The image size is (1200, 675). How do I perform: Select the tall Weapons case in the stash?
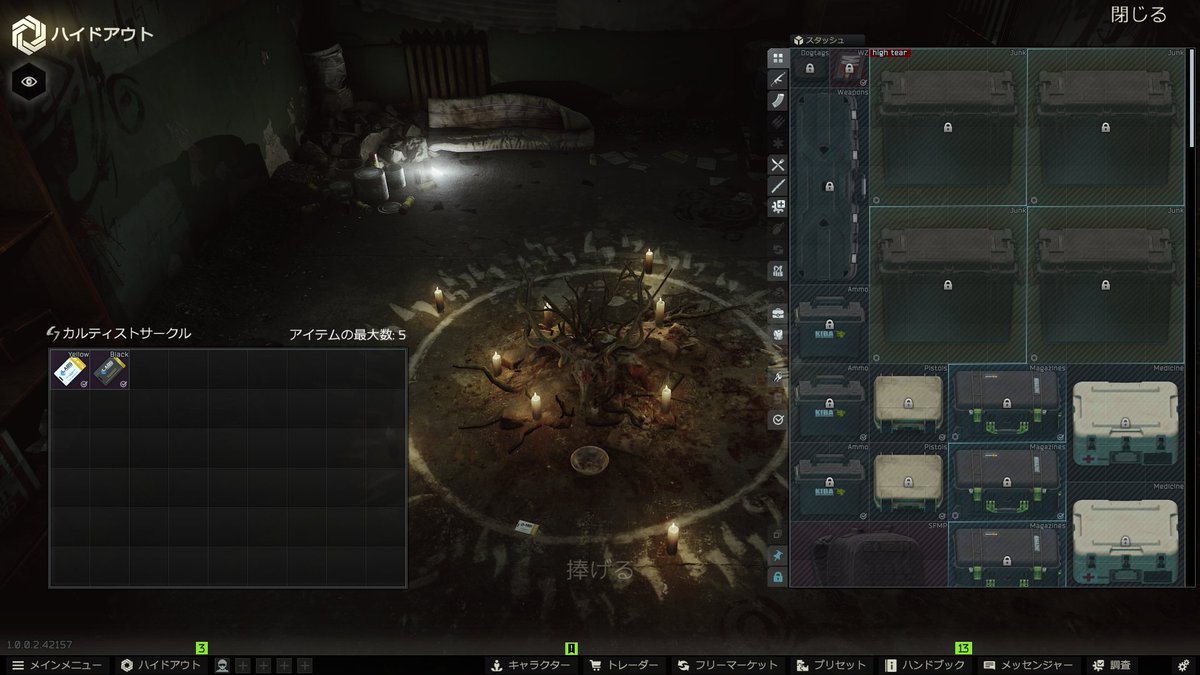coord(829,186)
